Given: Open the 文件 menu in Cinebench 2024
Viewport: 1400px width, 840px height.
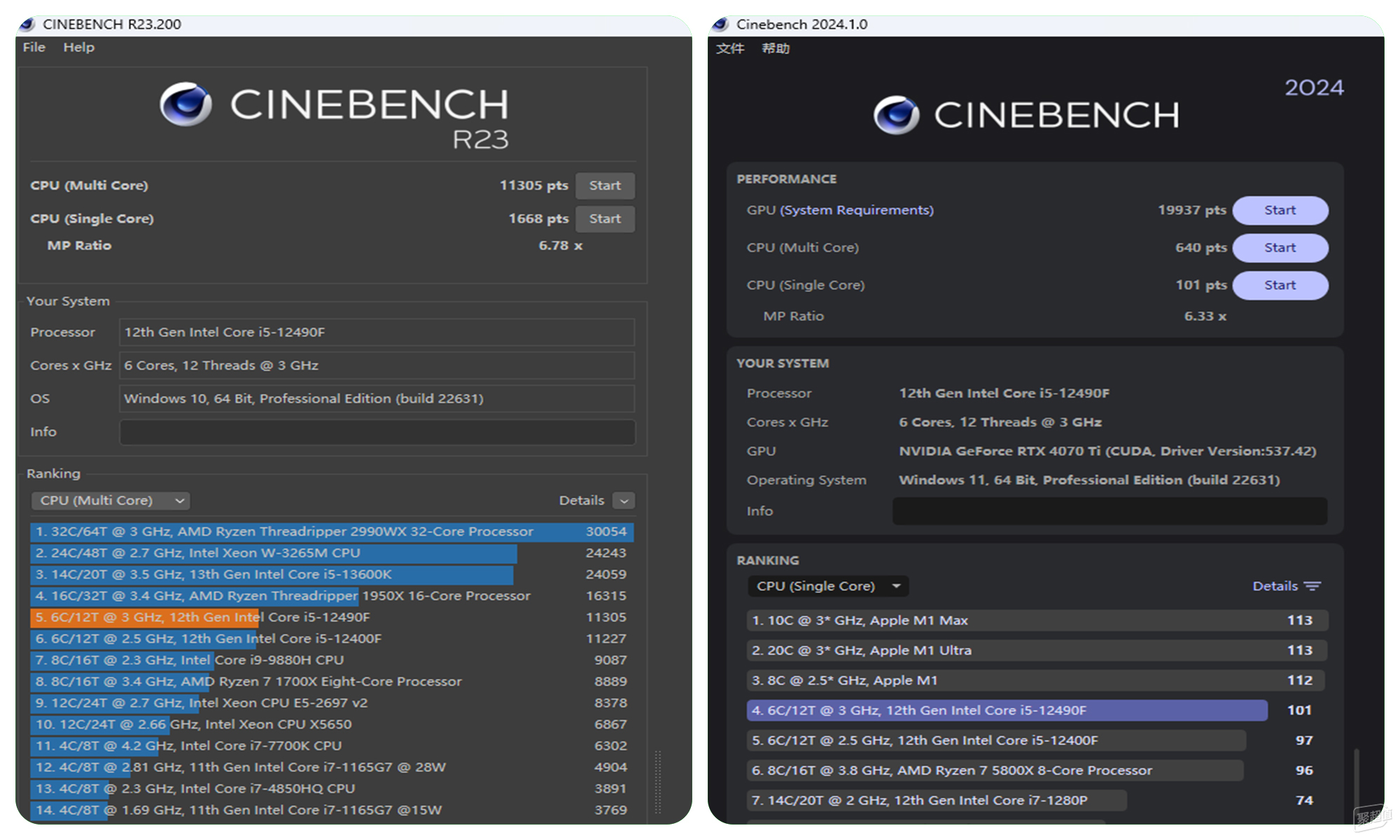Looking at the screenshot, I should [x=730, y=48].
